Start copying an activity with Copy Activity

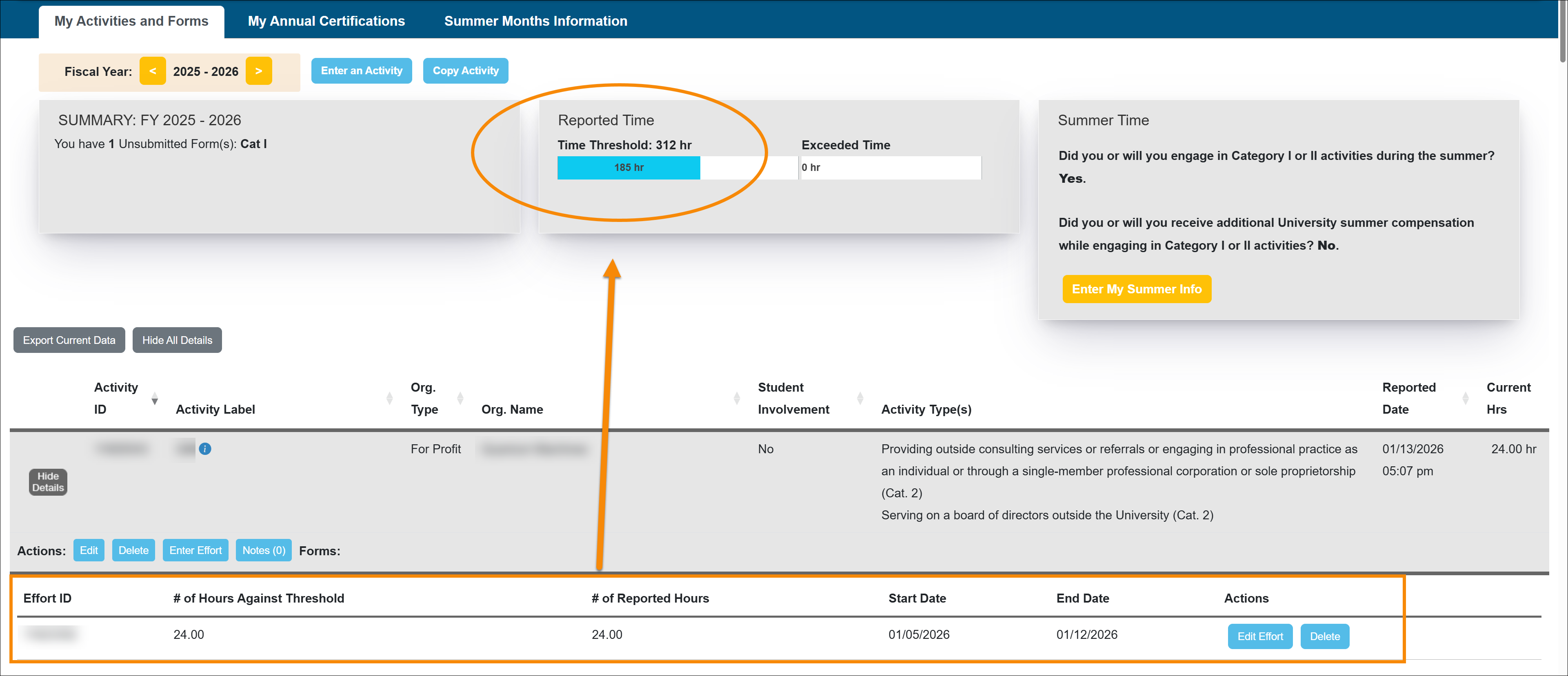466,71
